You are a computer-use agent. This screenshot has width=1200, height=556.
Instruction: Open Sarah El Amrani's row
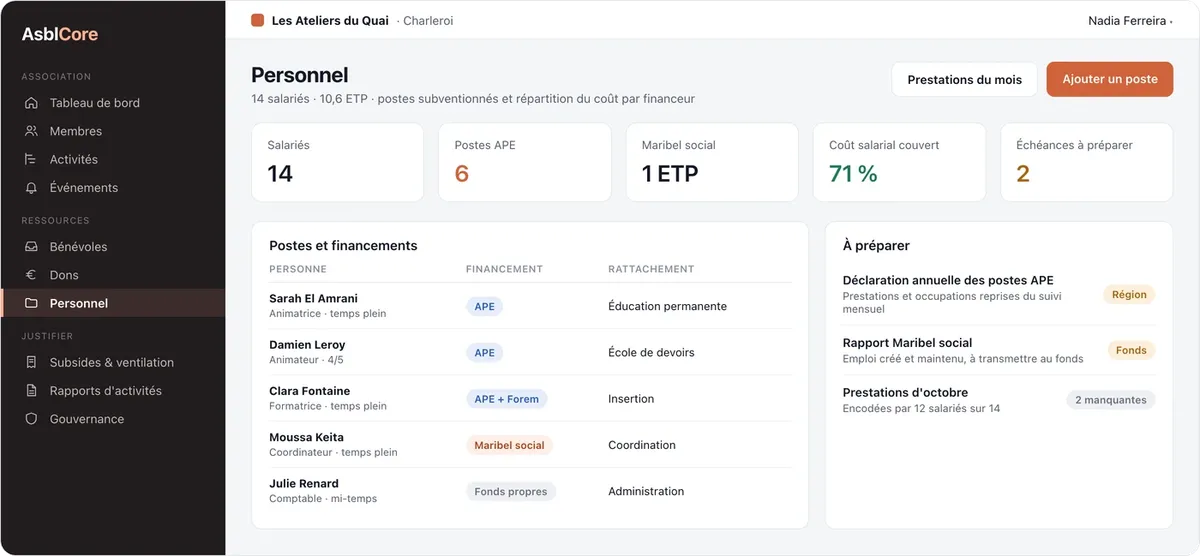[x=530, y=306]
